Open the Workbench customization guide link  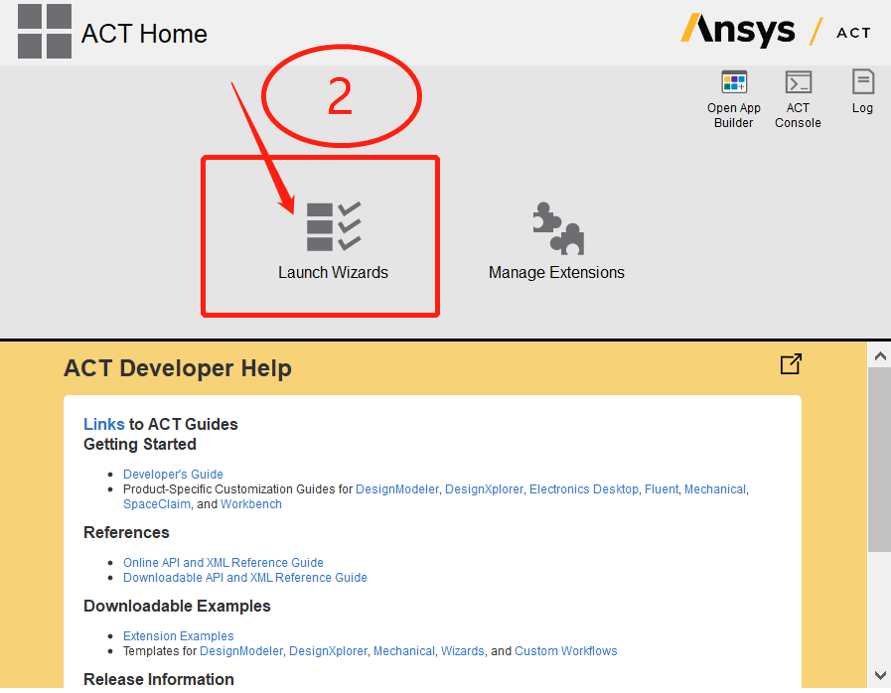(251, 504)
